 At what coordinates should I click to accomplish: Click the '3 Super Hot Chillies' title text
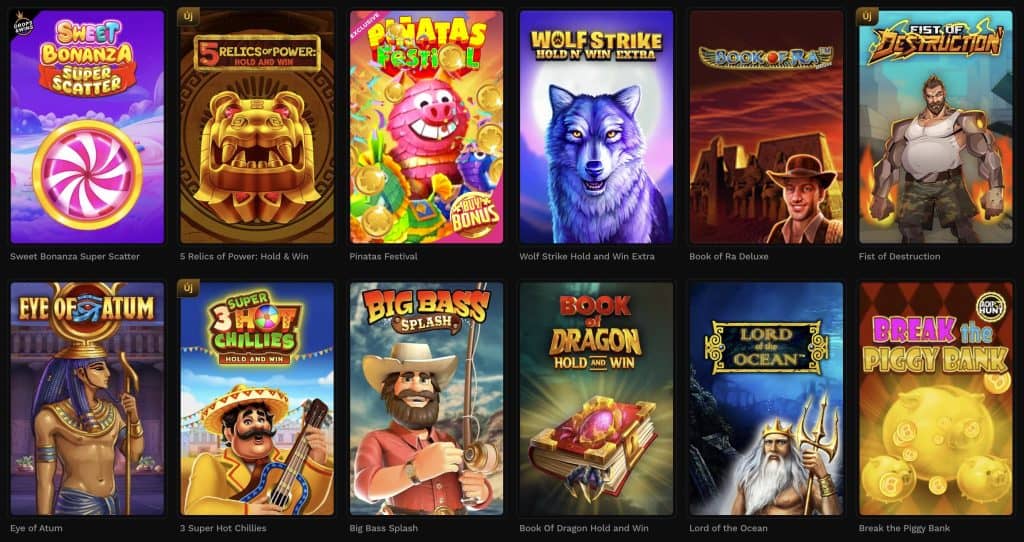[223, 528]
